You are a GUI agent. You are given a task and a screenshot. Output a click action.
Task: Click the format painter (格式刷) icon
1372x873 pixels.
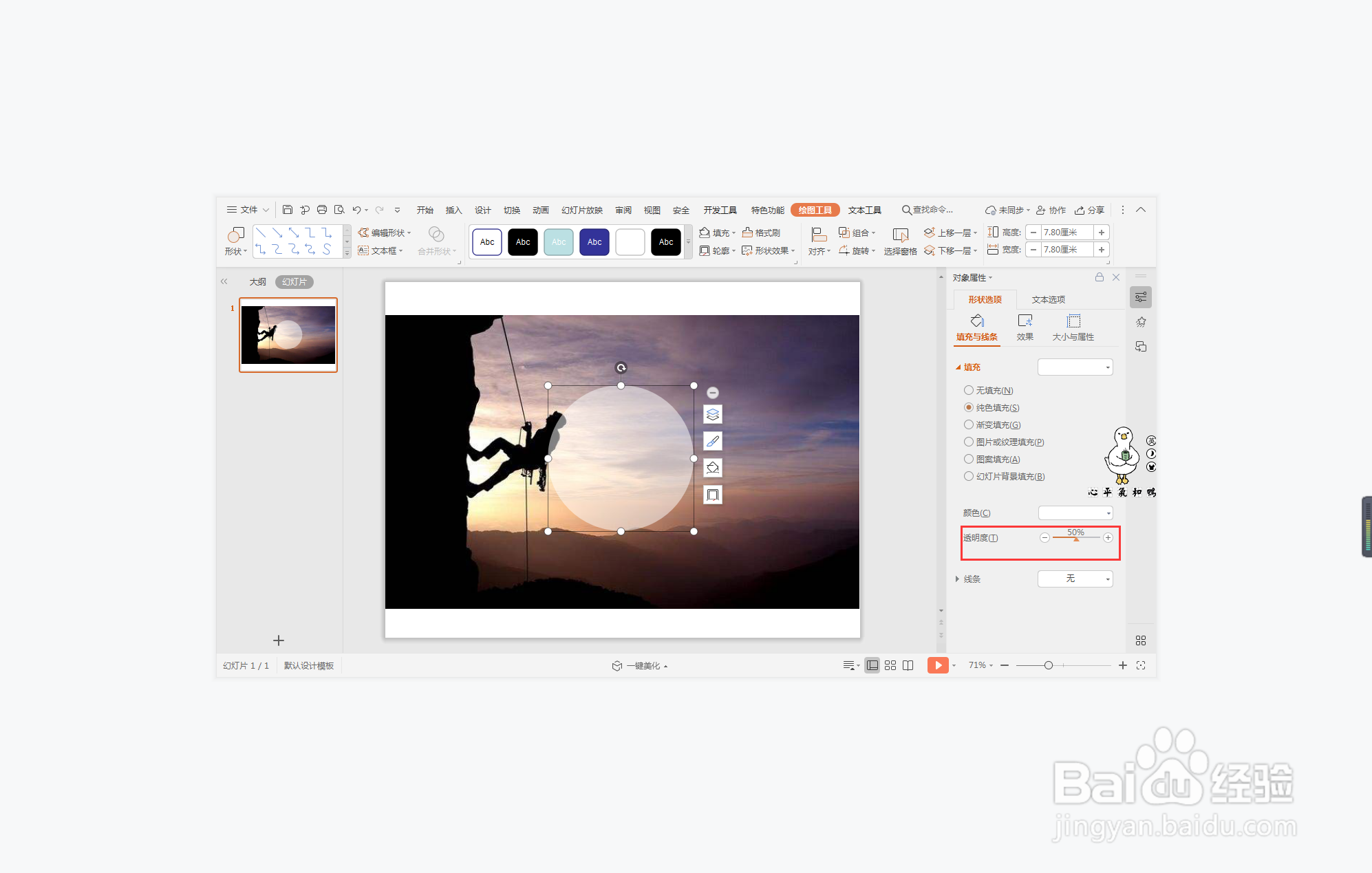748,233
